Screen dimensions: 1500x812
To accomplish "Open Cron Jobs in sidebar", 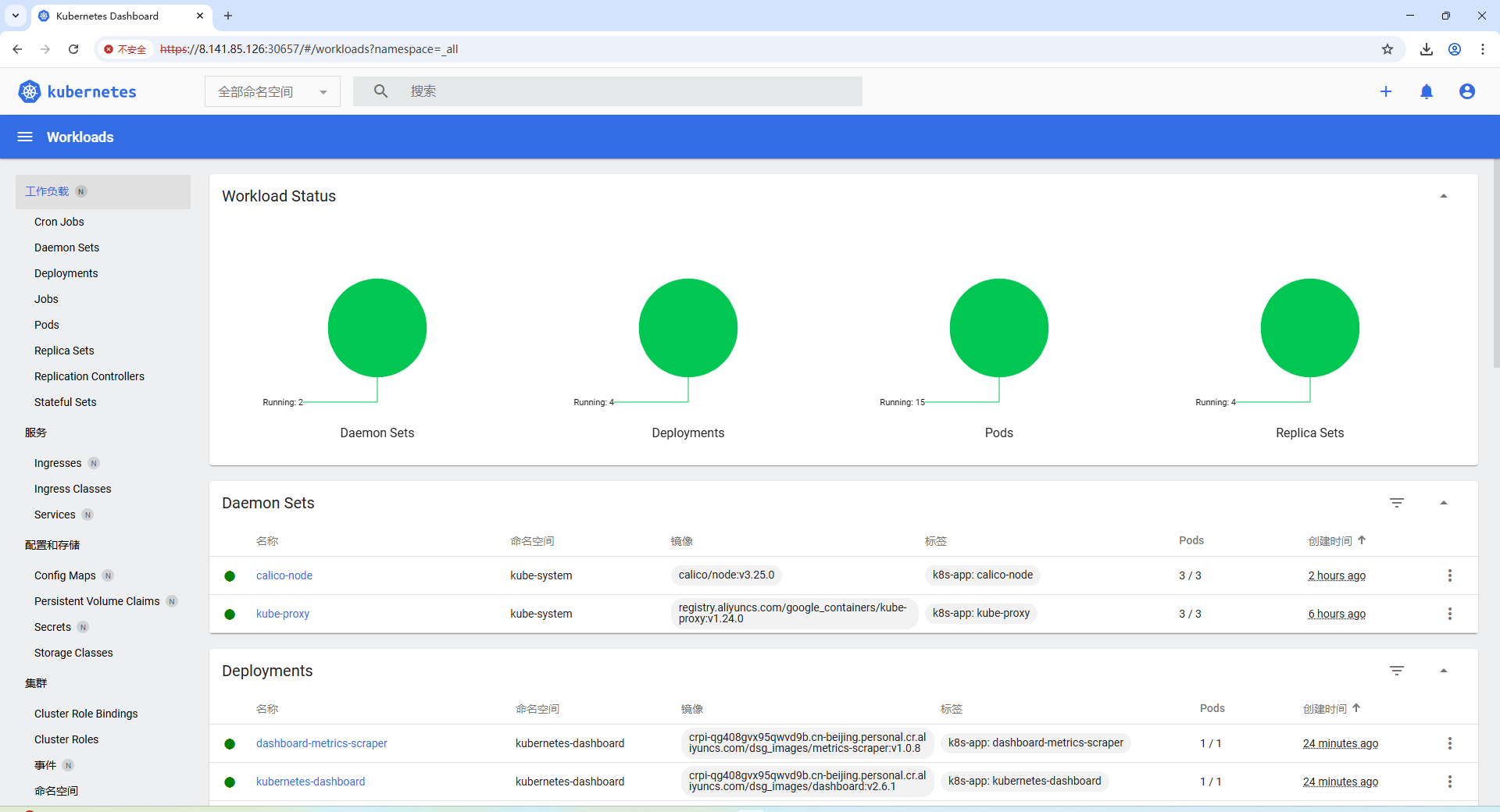I will (x=59, y=222).
